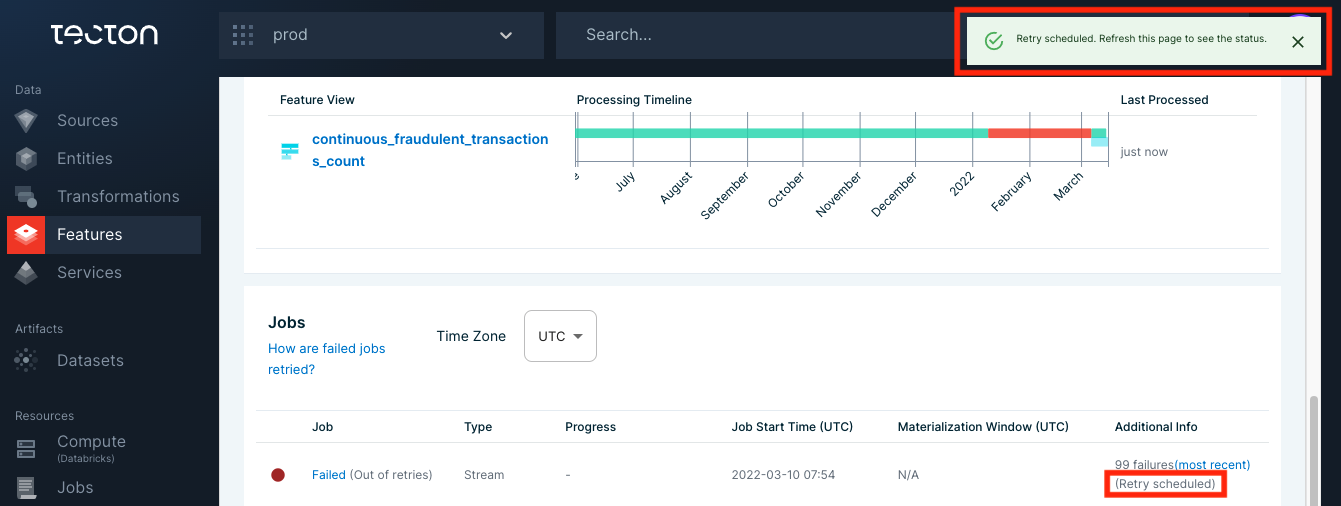Click the Jobs sidebar icon
Viewport: 1341px width, 506px height.
26,488
